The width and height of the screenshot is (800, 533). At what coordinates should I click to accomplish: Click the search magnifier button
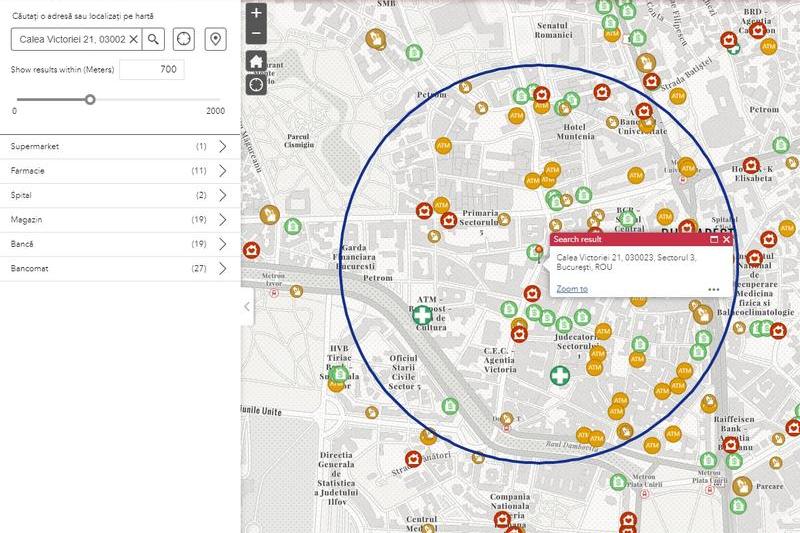click(x=153, y=39)
